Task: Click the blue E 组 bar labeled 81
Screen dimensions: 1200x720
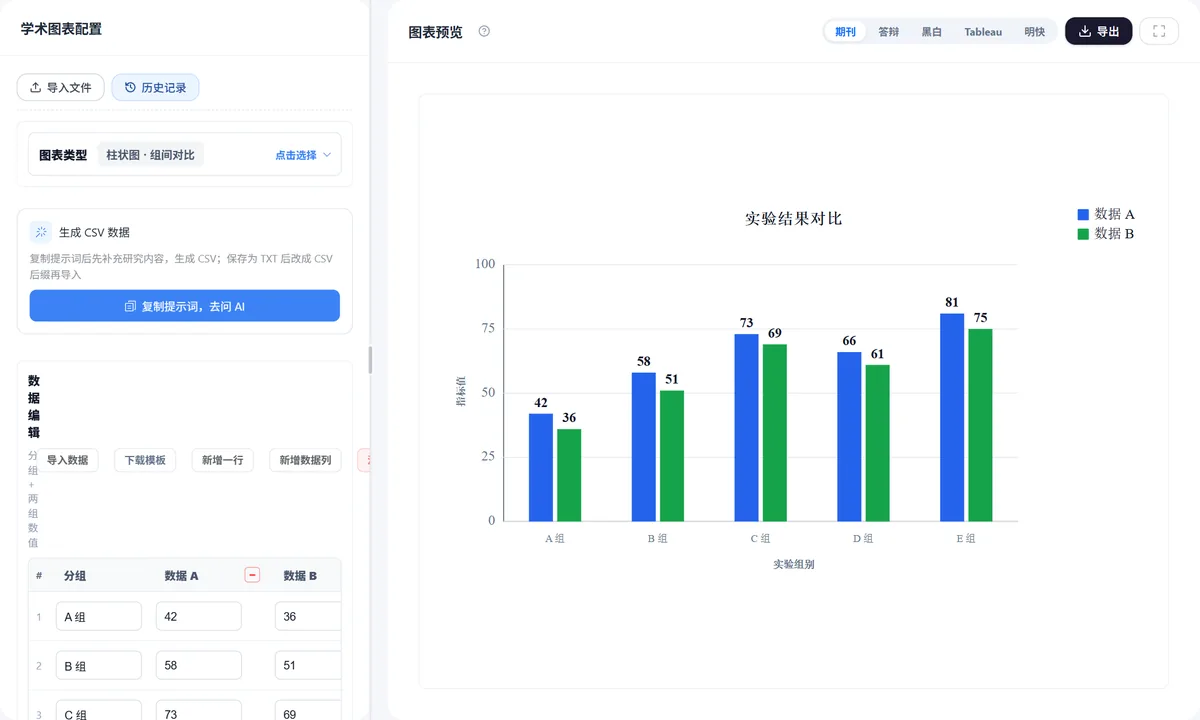Action: tap(952, 417)
